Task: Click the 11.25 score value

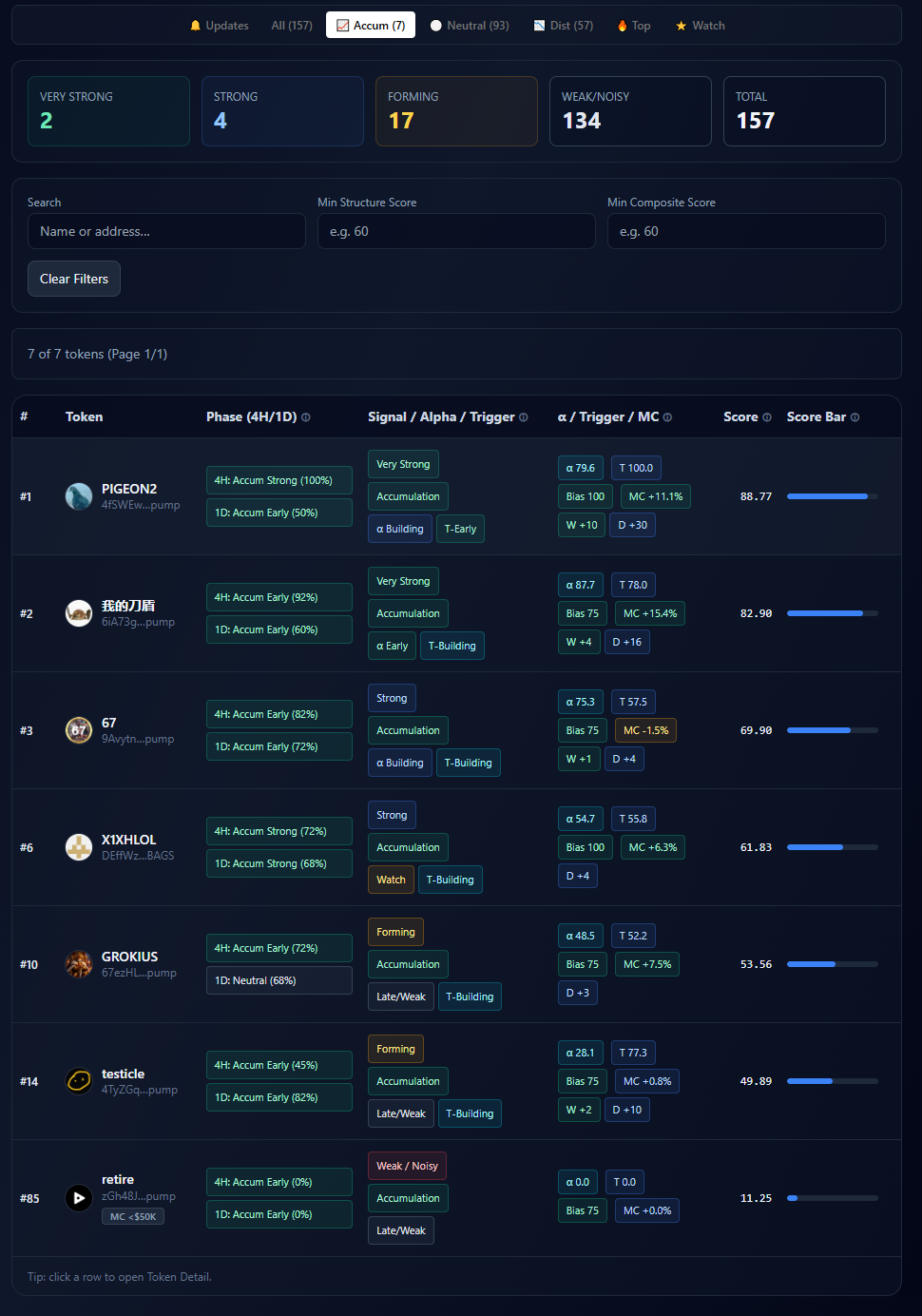Action: (x=756, y=1198)
